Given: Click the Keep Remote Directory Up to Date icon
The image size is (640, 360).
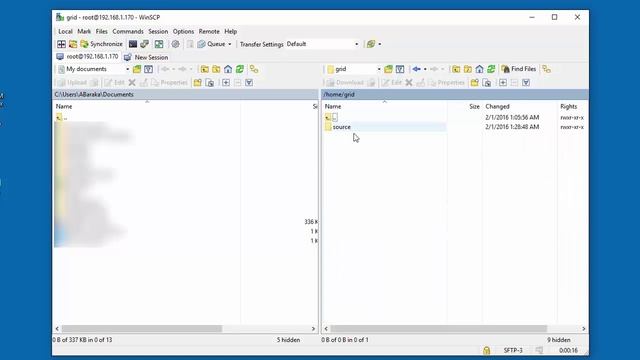Looking at the screenshot, I should [159, 44].
